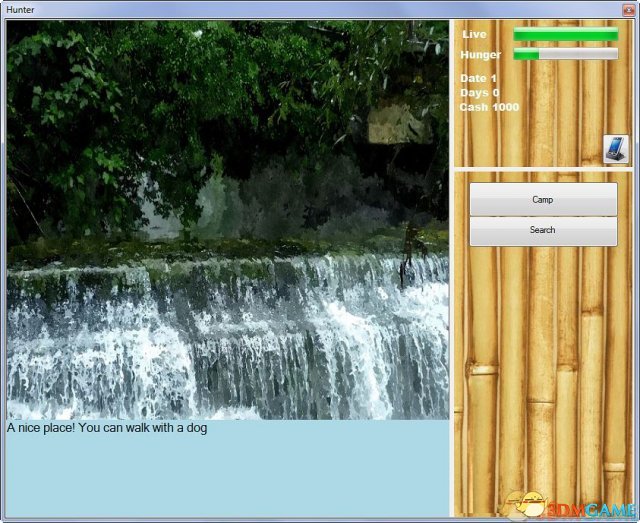Click the Hunger progress bar
Image resolution: width=640 pixels, height=523 pixels.
pyautogui.click(x=565, y=54)
